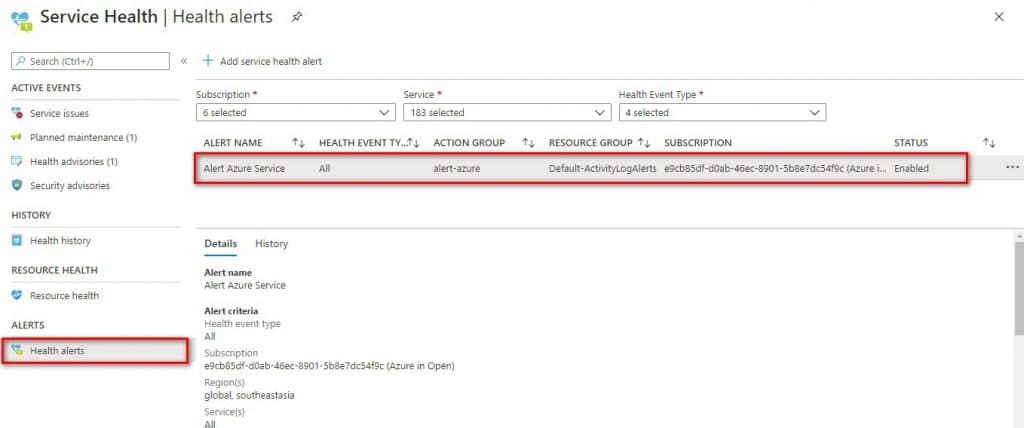Click Add service health alert
This screenshot has height=428, width=1024.
click(x=263, y=61)
